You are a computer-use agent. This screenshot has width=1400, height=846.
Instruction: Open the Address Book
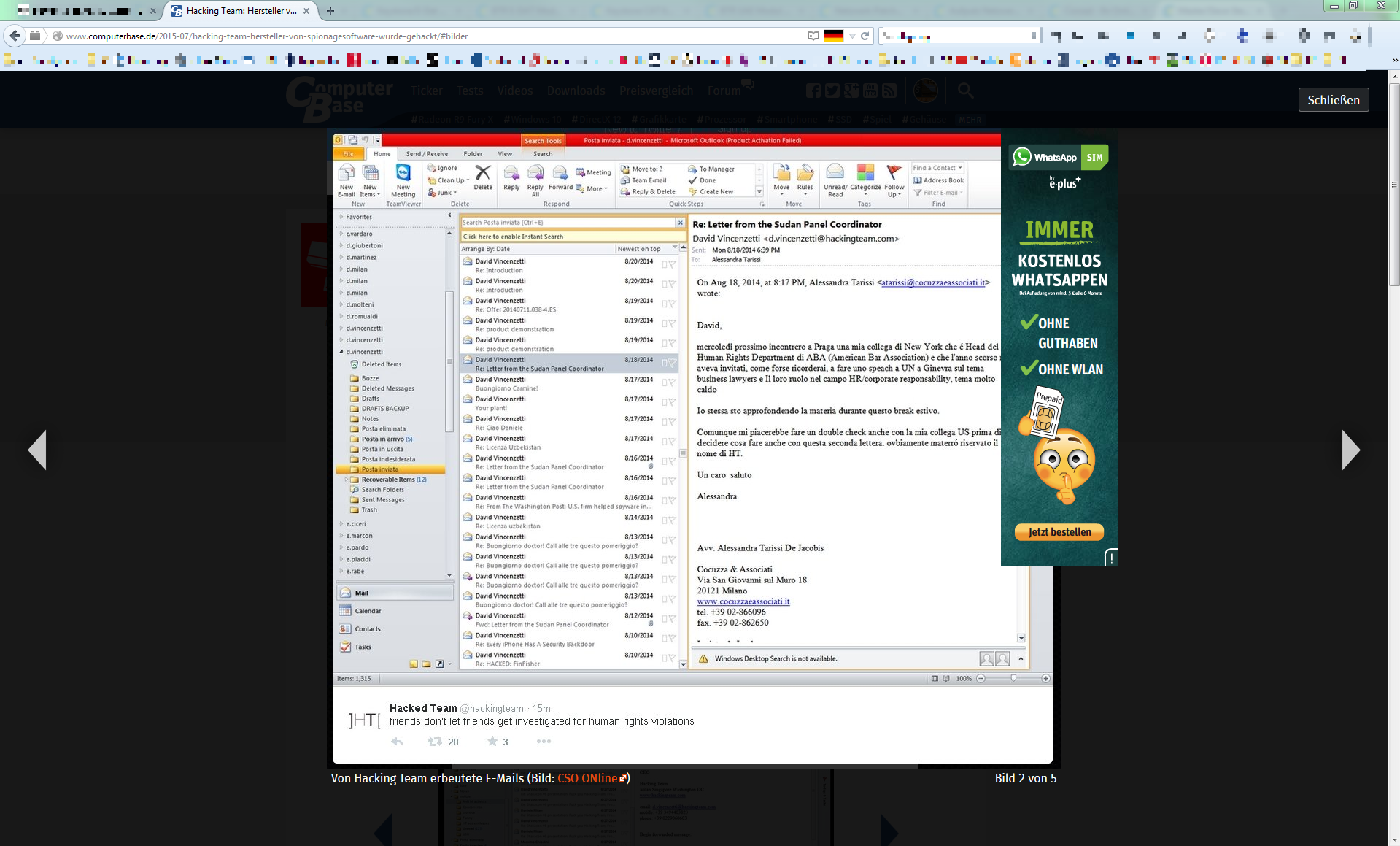938,180
